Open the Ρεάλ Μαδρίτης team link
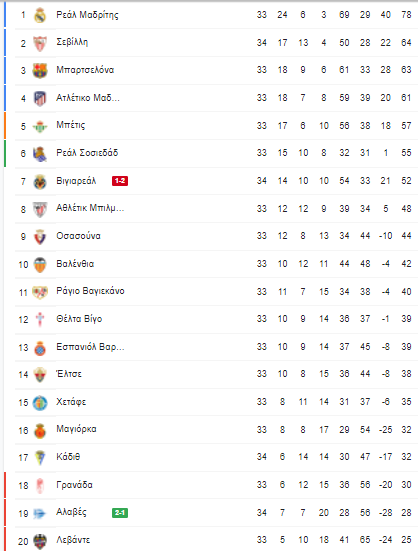This screenshot has height=551, width=418. coord(87,15)
